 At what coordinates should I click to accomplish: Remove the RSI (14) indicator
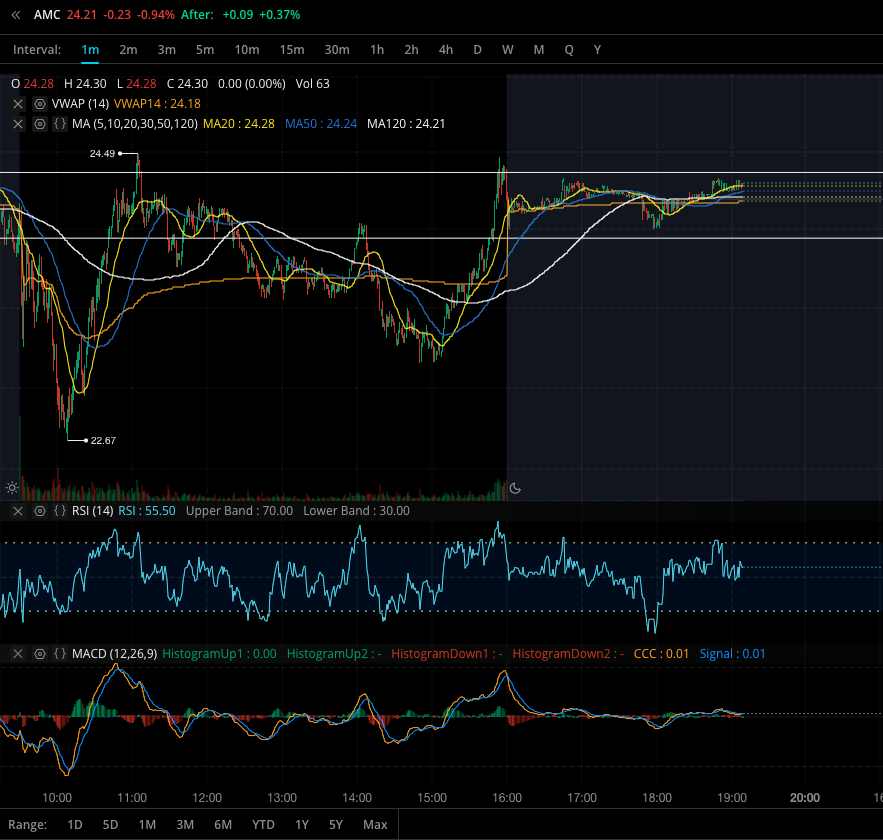[18, 511]
